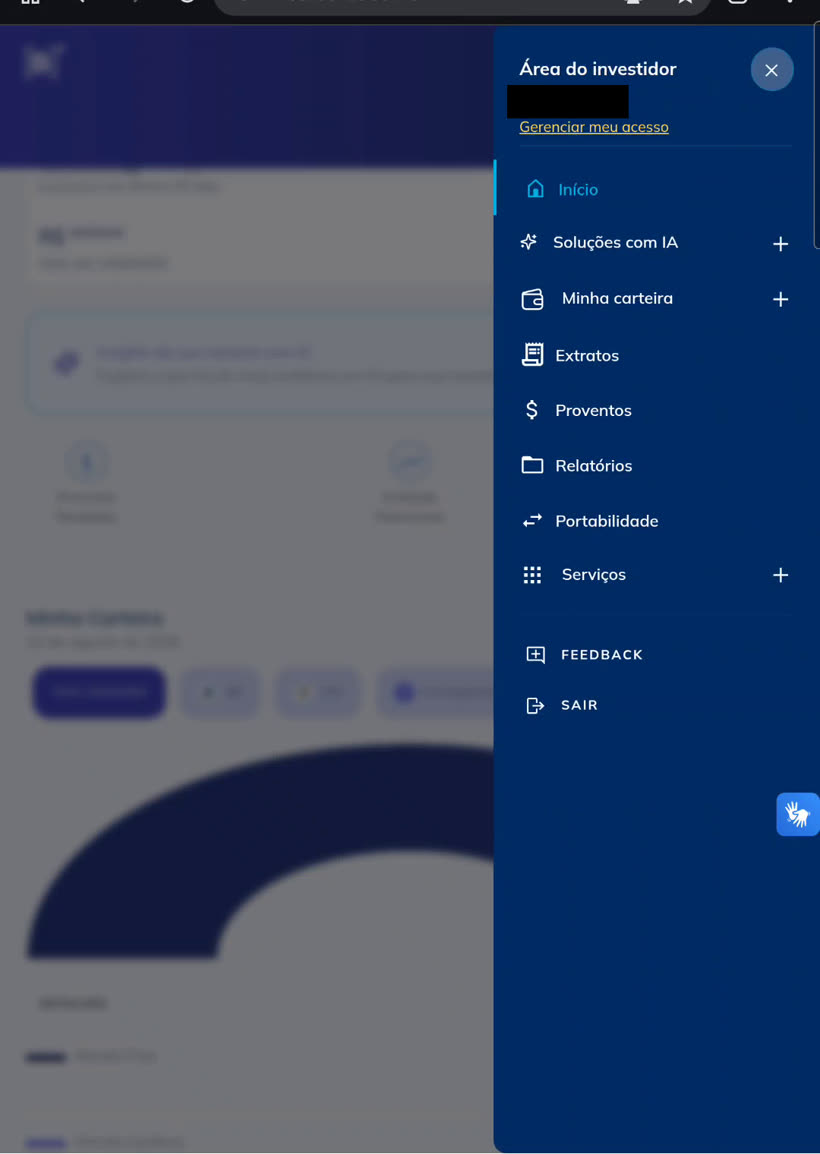
Task: Click the Minha carteira wallet icon
Action: (x=532, y=300)
